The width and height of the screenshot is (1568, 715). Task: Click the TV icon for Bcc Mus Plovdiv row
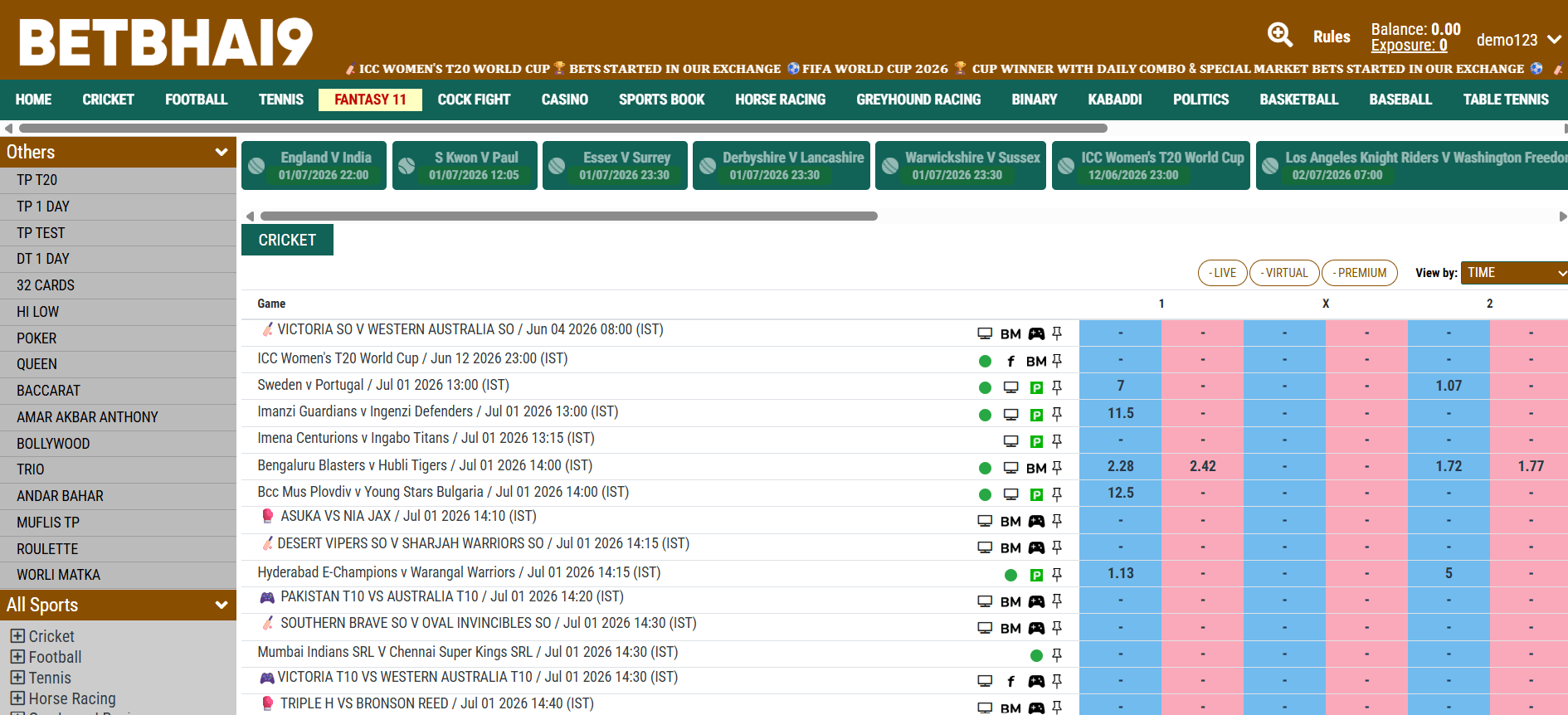(1010, 494)
